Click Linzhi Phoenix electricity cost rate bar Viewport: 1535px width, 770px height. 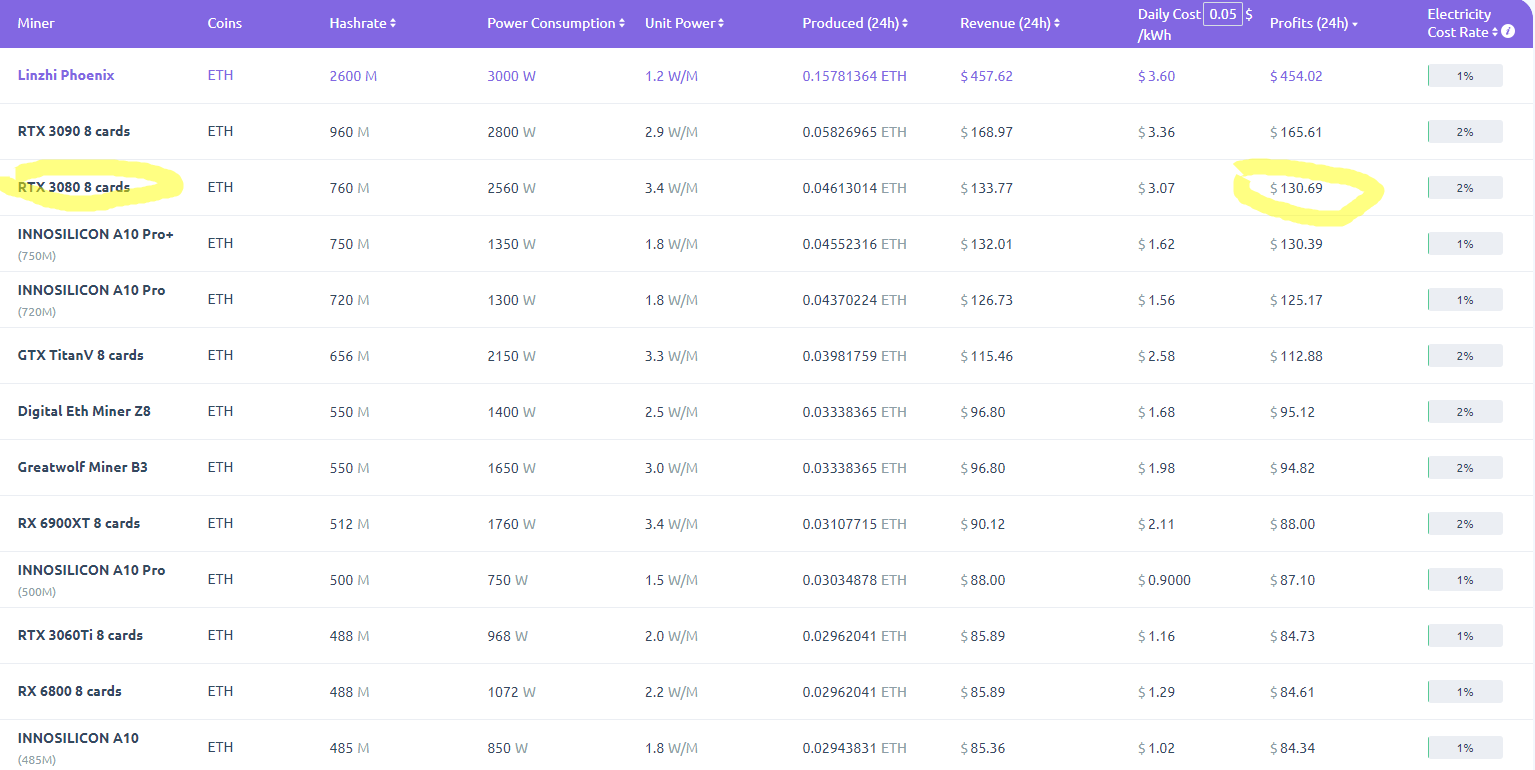point(1464,76)
